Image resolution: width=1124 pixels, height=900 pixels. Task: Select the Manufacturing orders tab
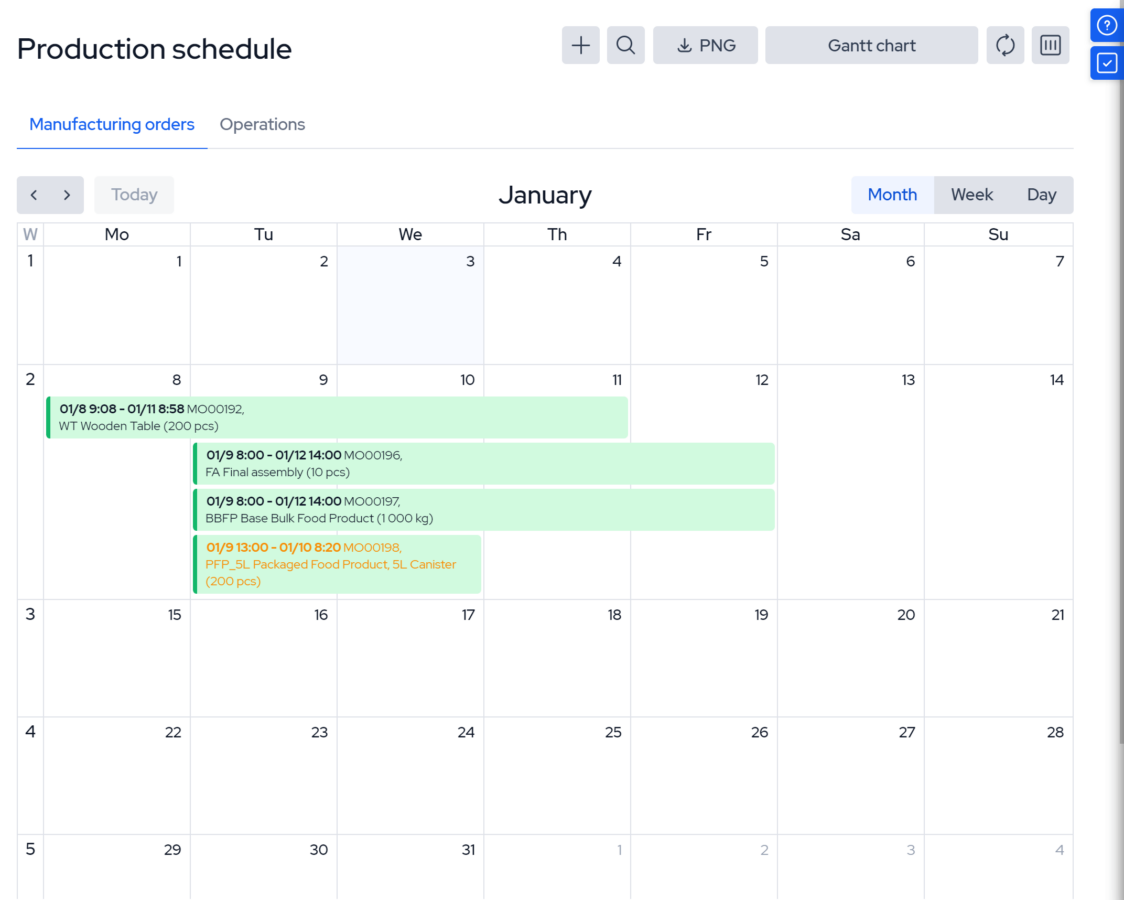coord(112,124)
